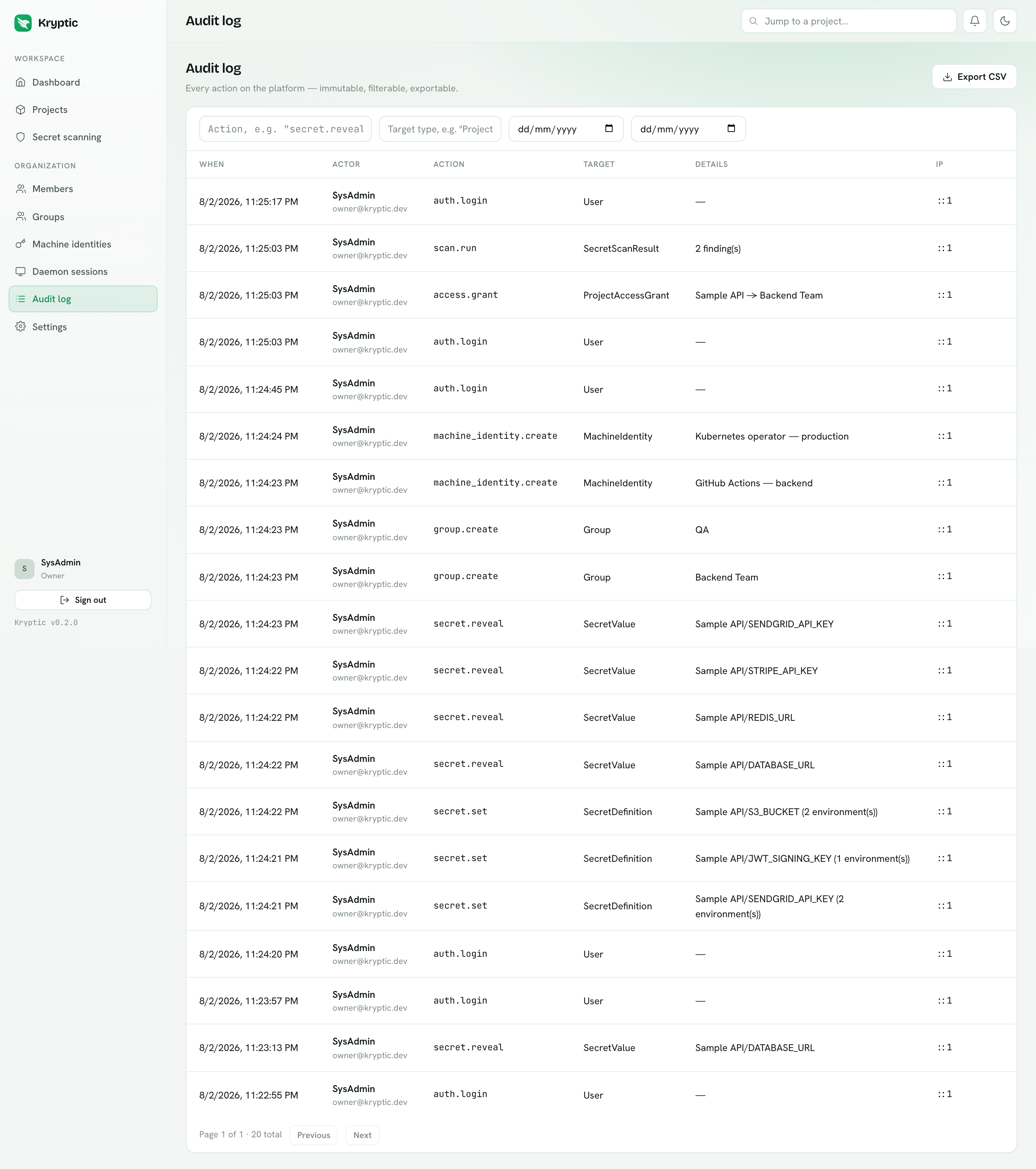The width and height of the screenshot is (1036, 1169).
Task: Go to Next page of results
Action: [362, 1135]
